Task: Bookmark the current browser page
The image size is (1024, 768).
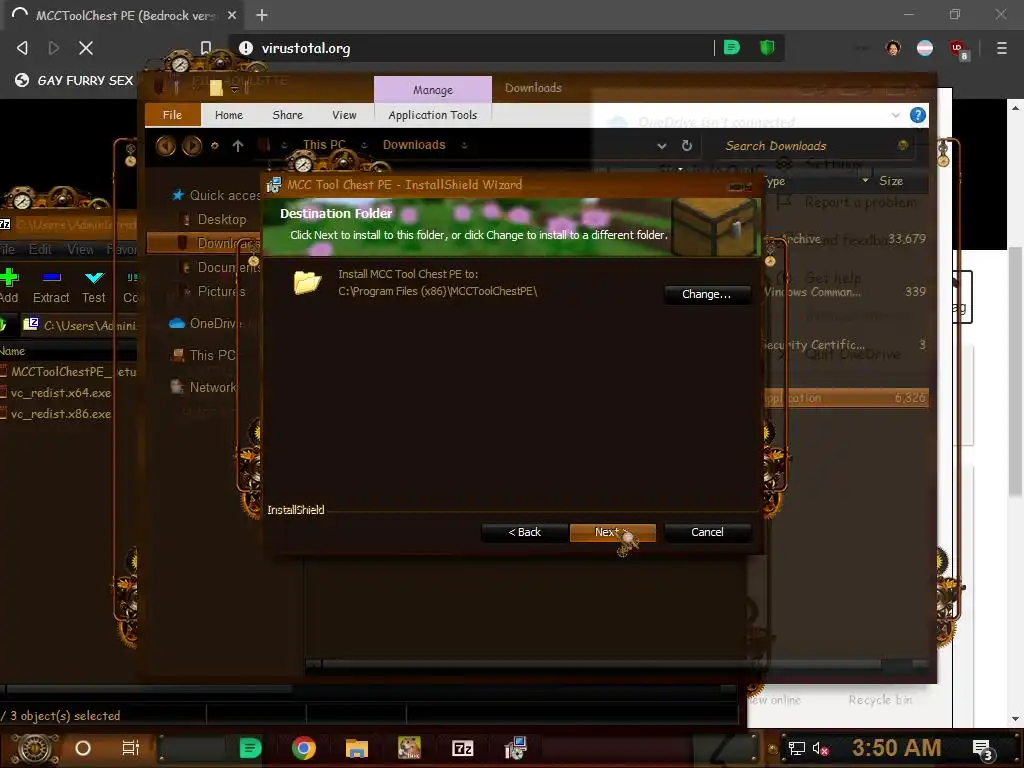Action: pos(205,48)
